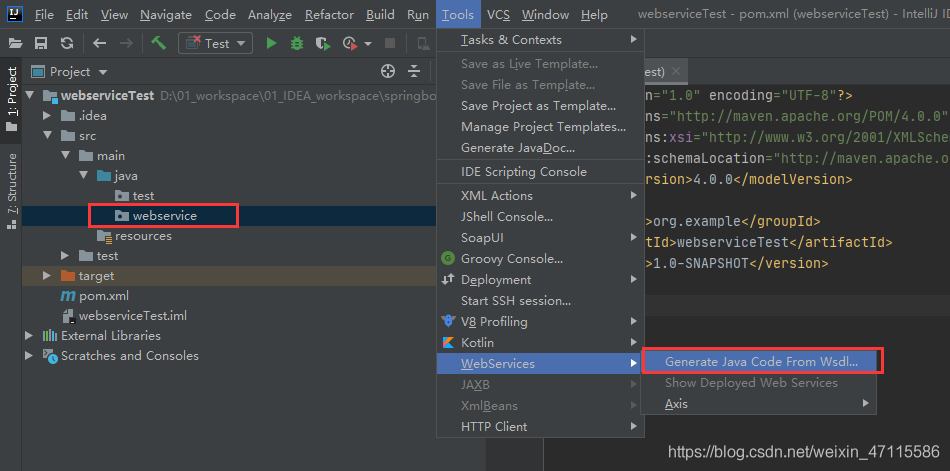The image size is (950, 471).
Task: Click the green Debug bug icon
Action: coord(297,43)
